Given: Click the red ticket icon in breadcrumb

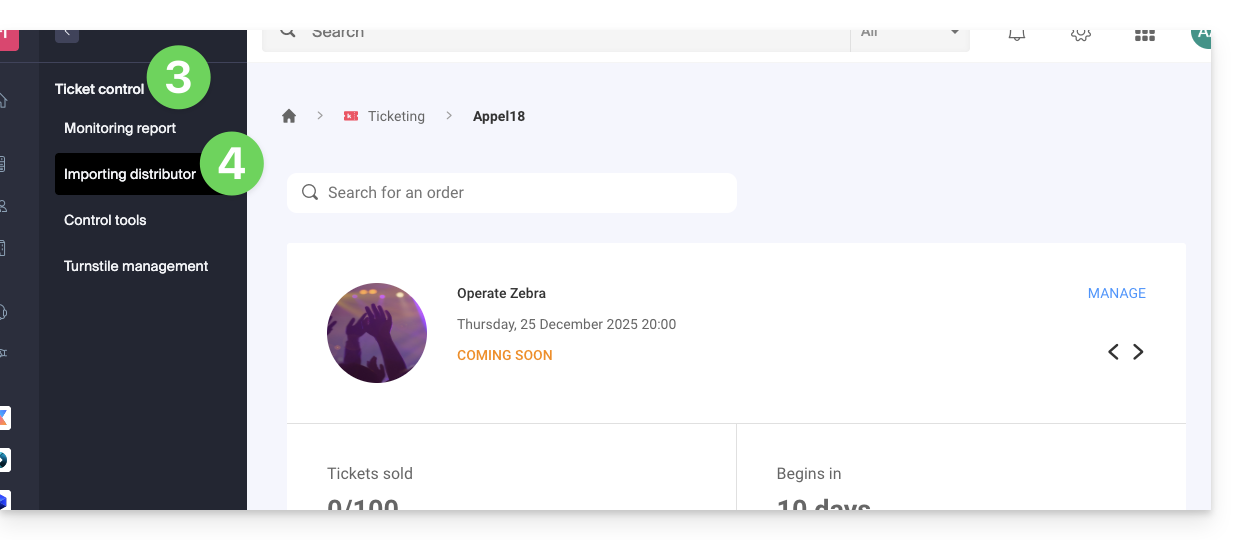Looking at the screenshot, I should click(x=351, y=116).
